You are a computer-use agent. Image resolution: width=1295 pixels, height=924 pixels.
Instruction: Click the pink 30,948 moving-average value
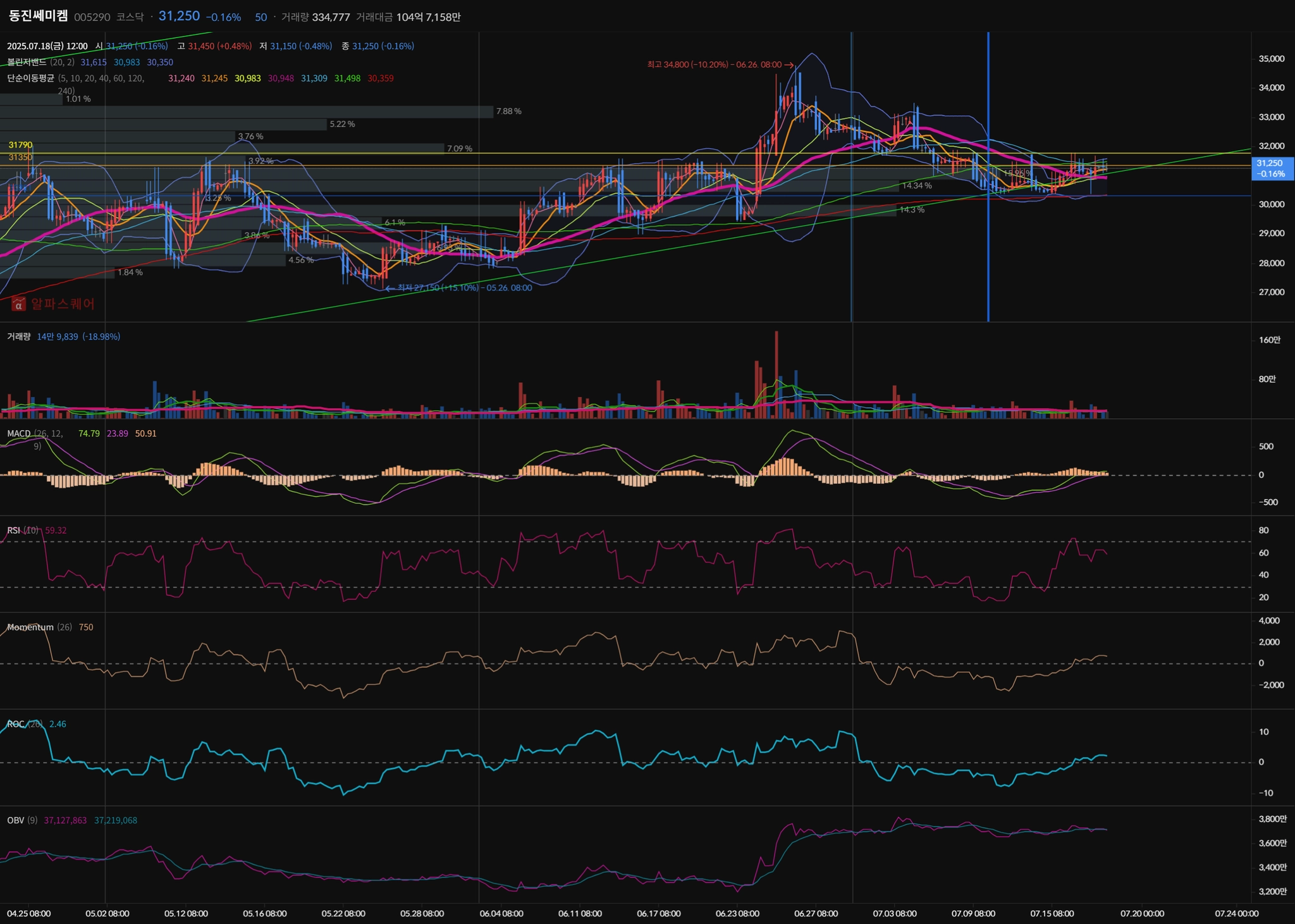281,78
